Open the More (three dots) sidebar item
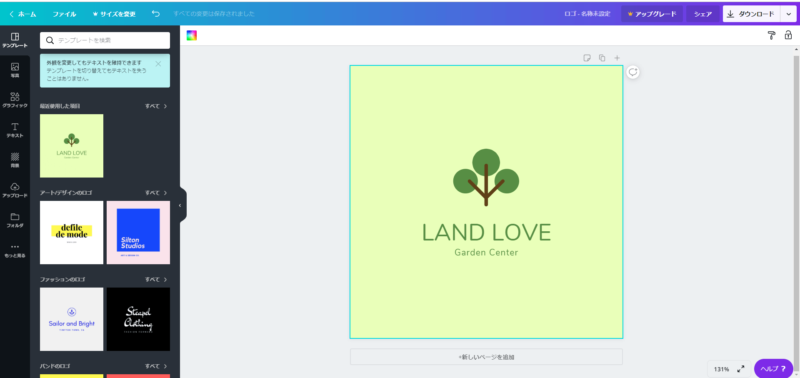Image resolution: width=800 pixels, height=378 pixels. 15,250
